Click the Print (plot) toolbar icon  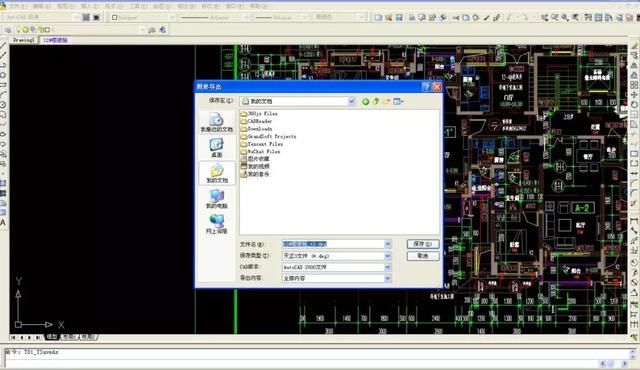point(412,18)
